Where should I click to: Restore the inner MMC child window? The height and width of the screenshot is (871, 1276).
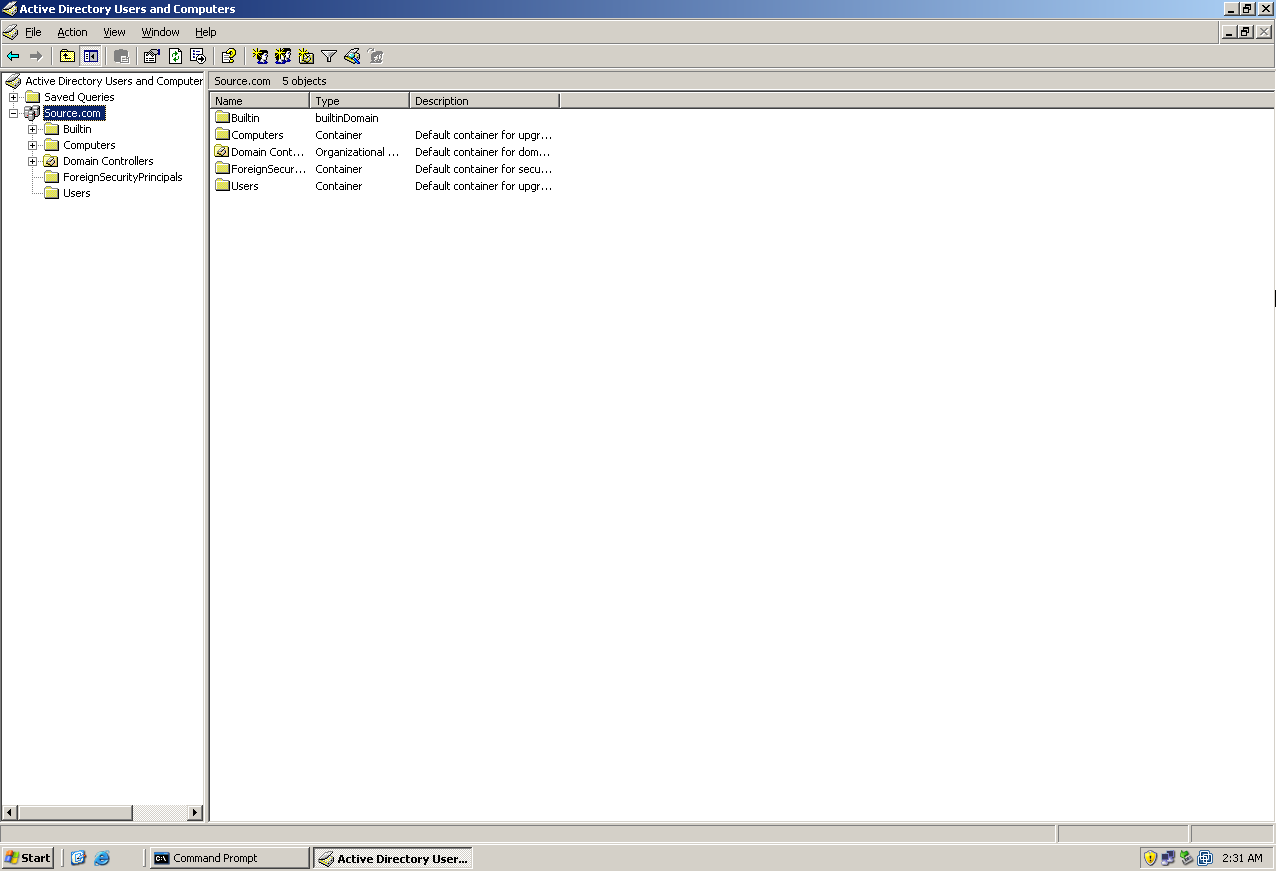pos(1246,32)
